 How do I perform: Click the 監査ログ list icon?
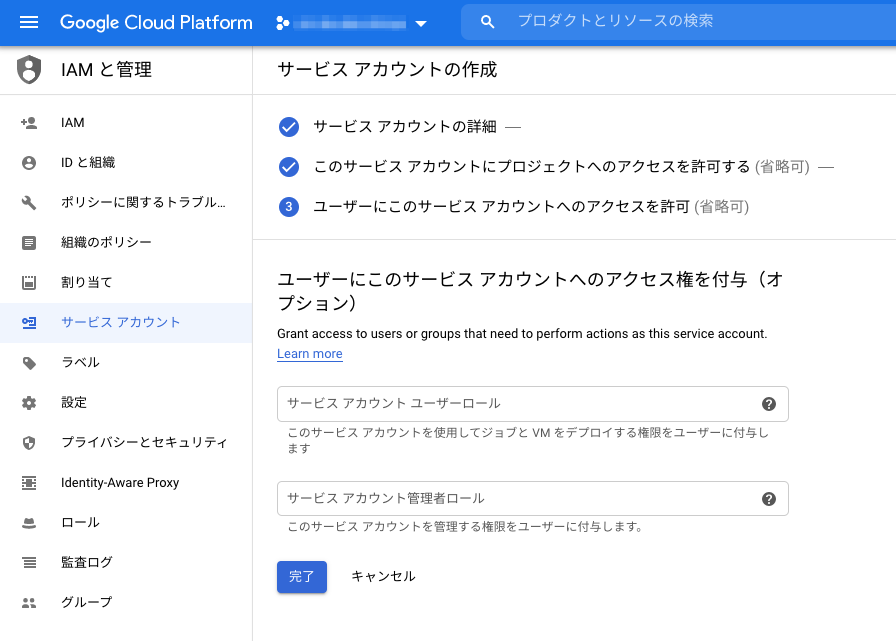[x=29, y=563]
